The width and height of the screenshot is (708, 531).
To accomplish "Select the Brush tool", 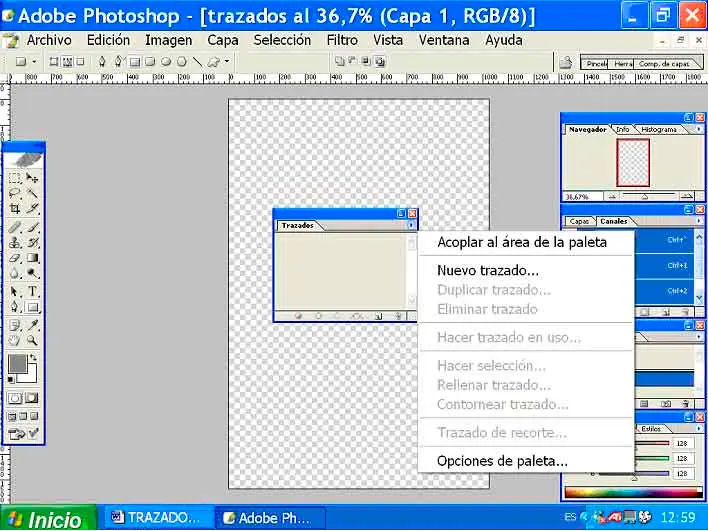I will [32, 227].
